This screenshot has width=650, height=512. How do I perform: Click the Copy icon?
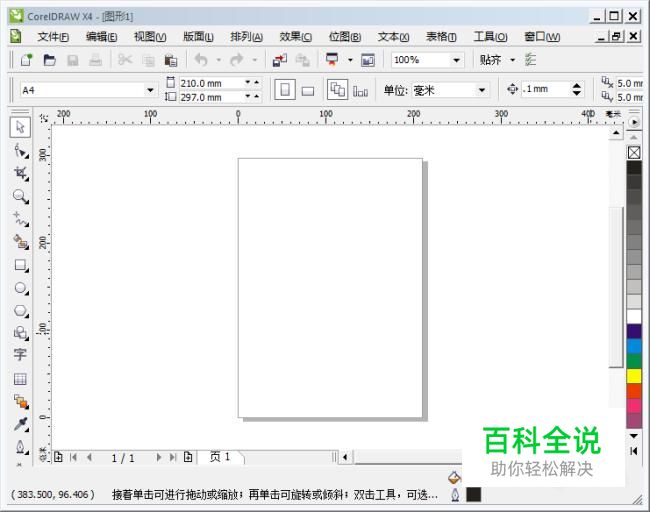[x=148, y=61]
